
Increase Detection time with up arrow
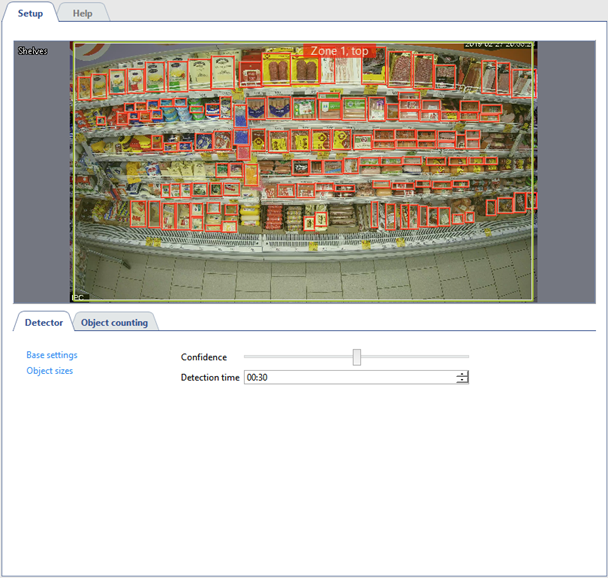pos(462,374)
